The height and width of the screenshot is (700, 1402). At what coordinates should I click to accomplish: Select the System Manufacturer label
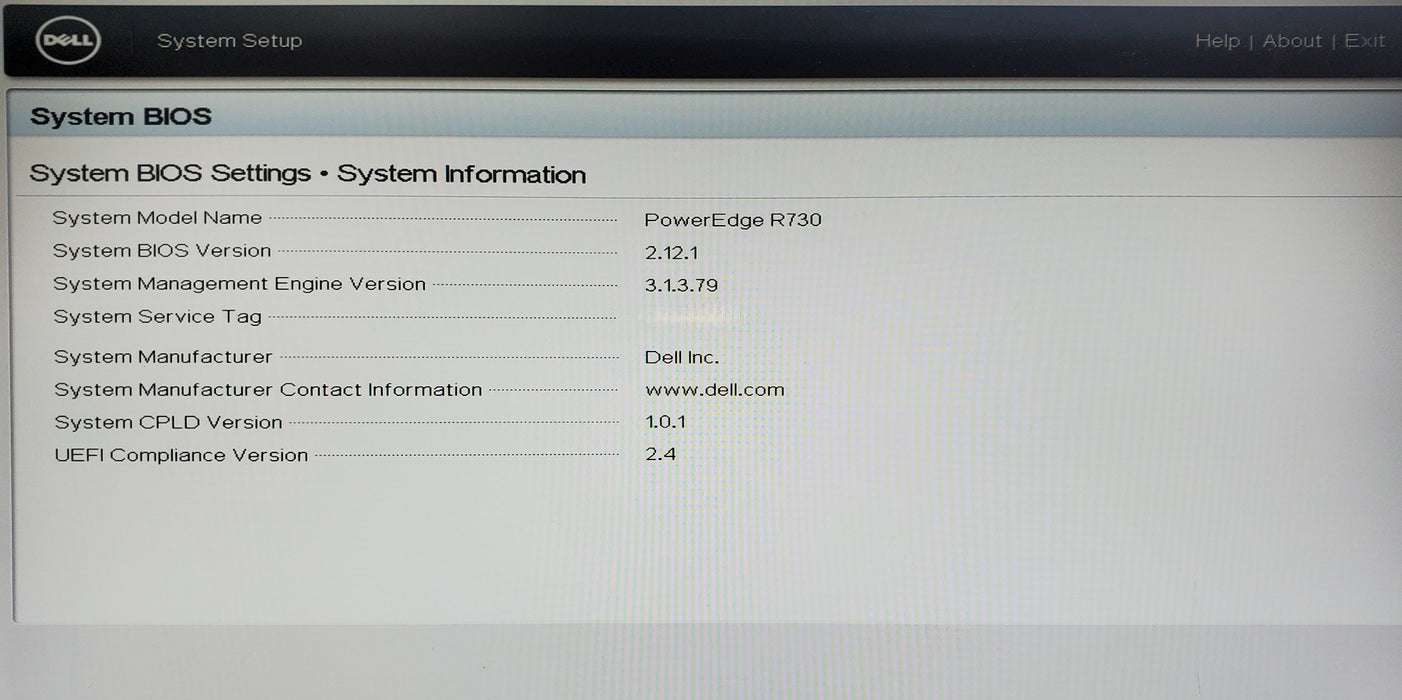tap(163, 357)
